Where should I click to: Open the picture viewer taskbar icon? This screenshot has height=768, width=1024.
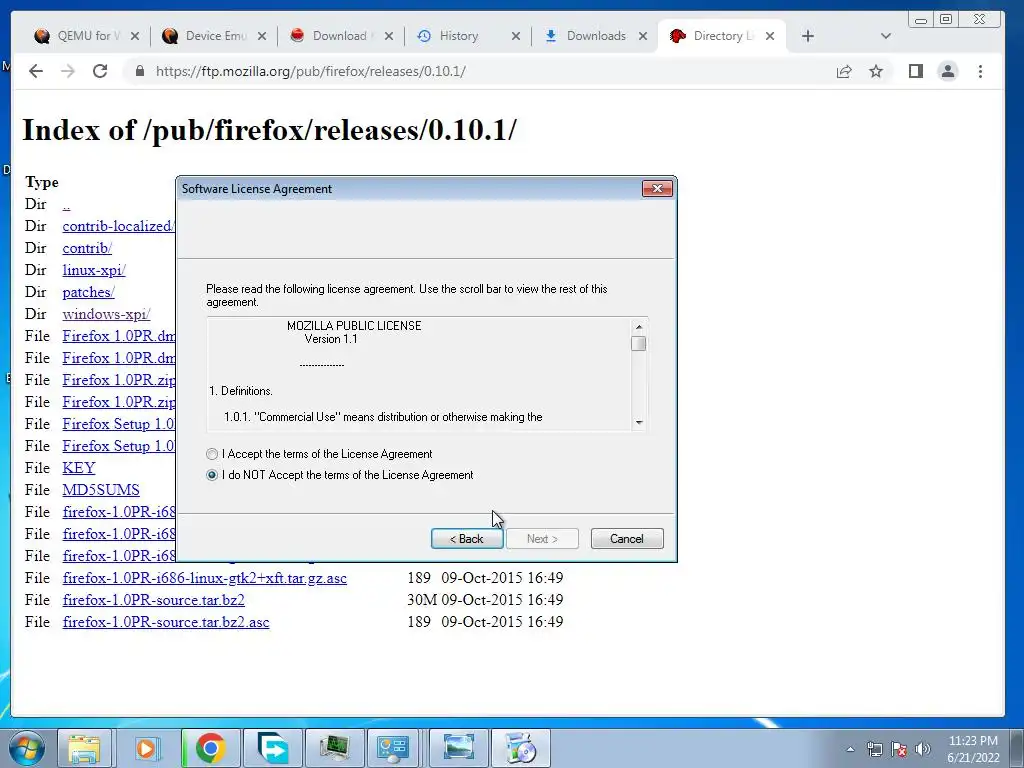pos(458,748)
